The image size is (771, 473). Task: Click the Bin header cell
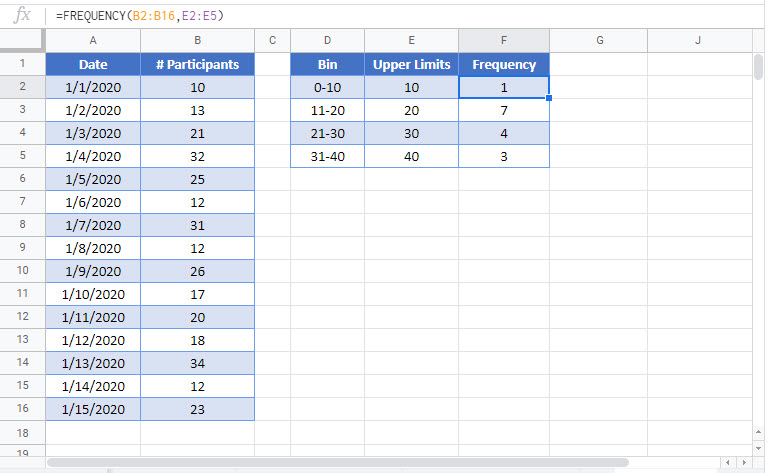click(x=327, y=64)
